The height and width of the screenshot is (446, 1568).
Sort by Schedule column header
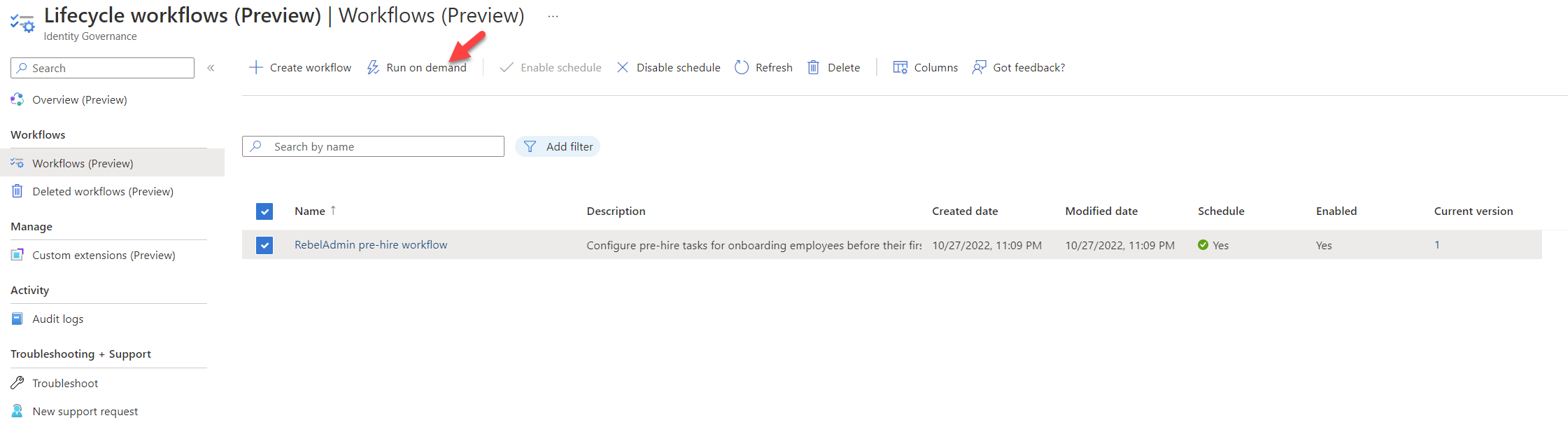click(x=1221, y=211)
